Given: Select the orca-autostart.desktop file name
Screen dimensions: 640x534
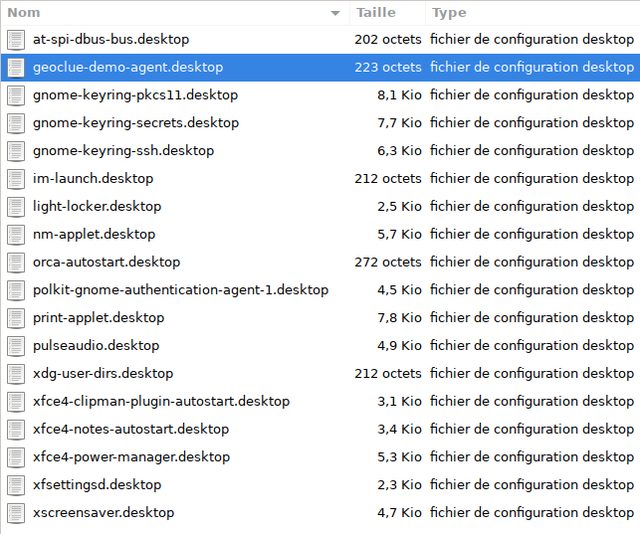Looking at the screenshot, I should click(x=106, y=262).
